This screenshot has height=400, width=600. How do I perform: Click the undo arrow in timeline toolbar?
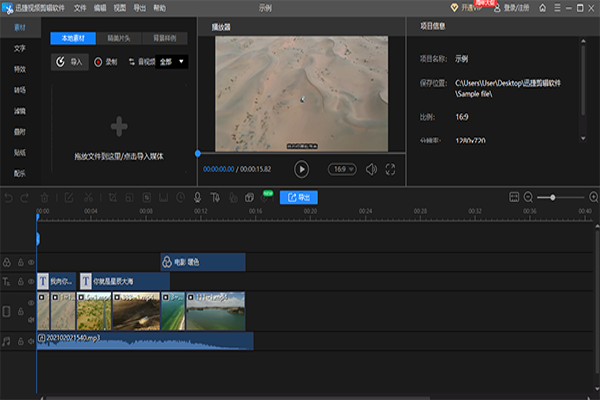click(10, 197)
